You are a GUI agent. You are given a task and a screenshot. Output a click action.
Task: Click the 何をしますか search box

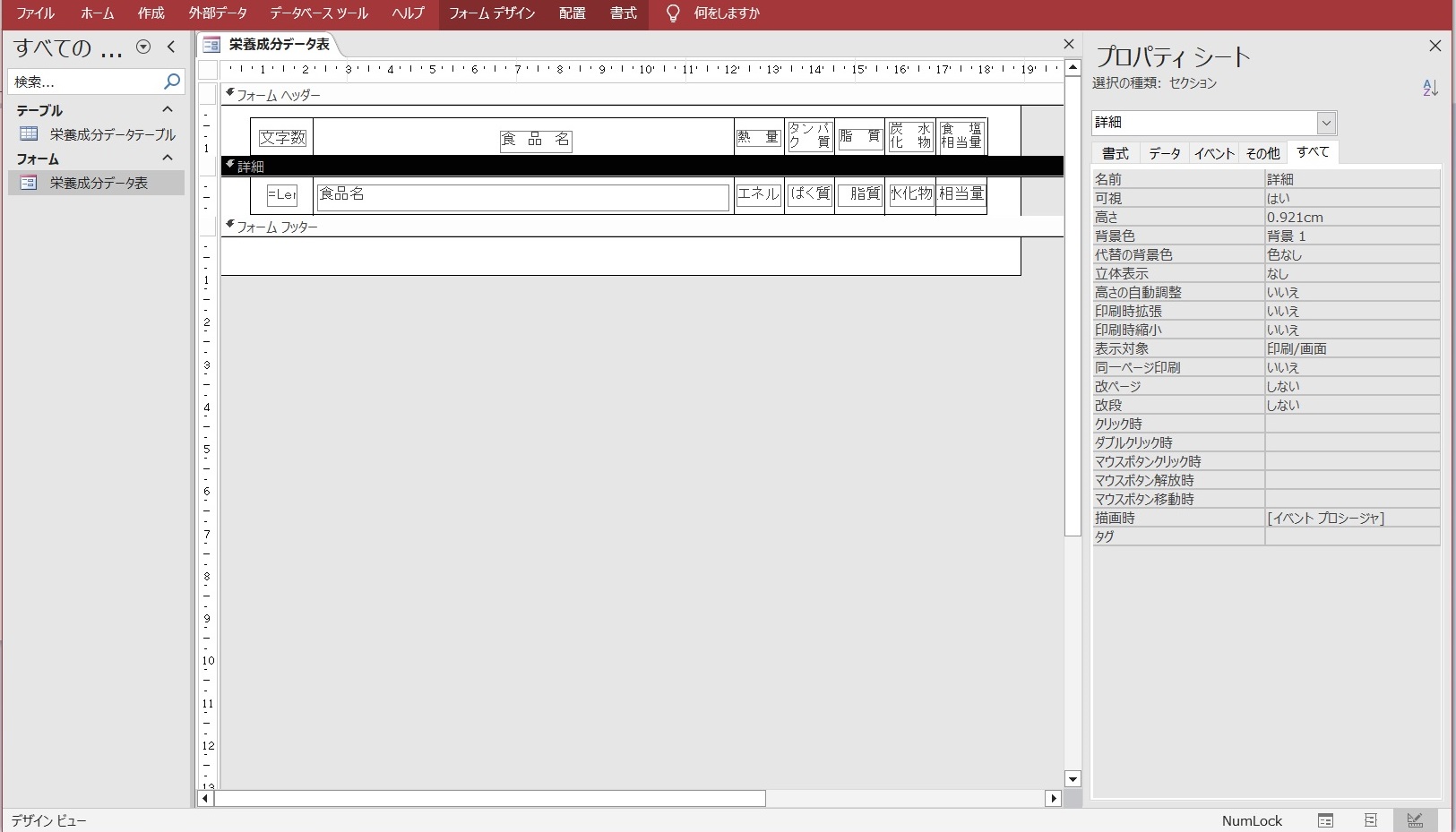pos(727,13)
